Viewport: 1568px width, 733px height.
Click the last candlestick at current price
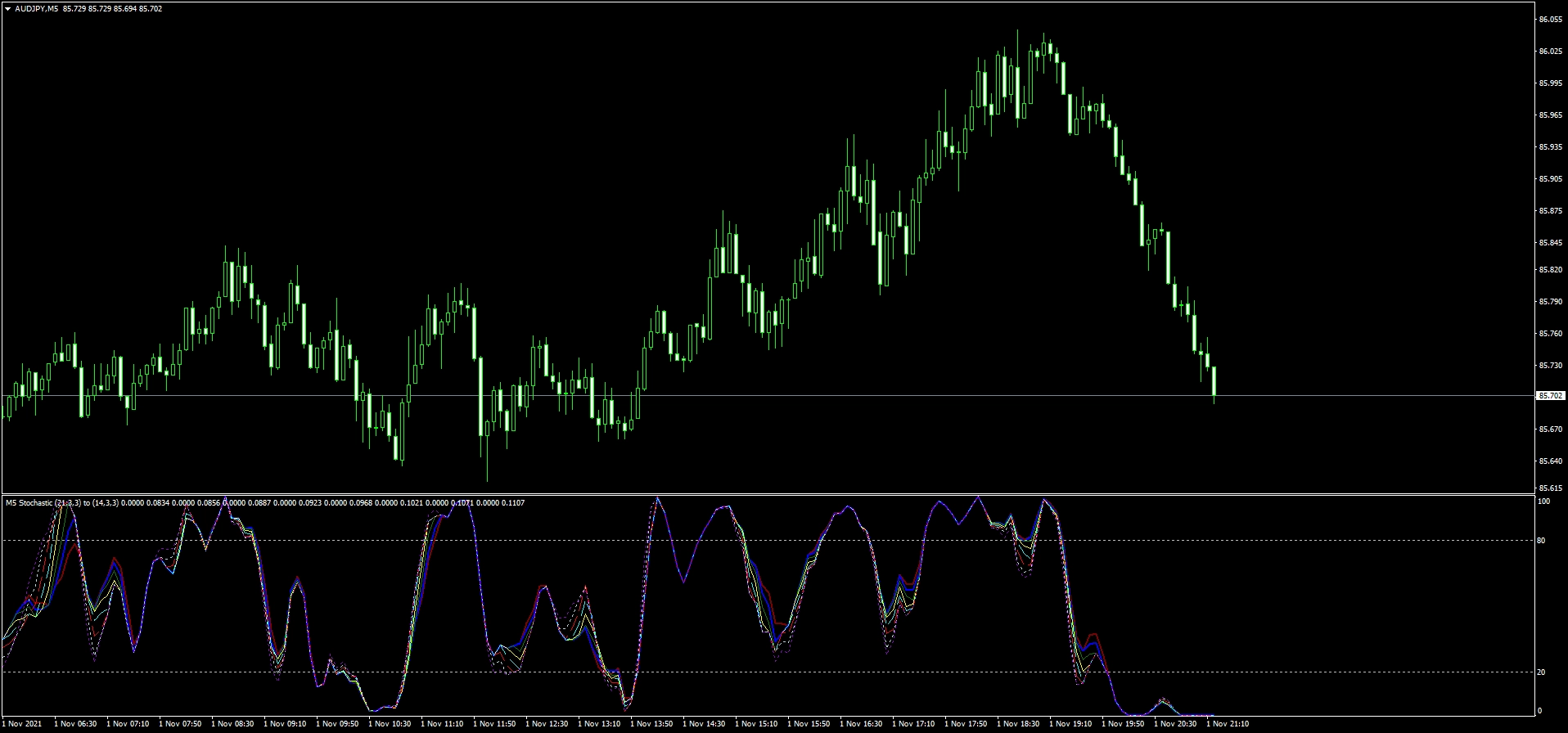(x=1214, y=381)
